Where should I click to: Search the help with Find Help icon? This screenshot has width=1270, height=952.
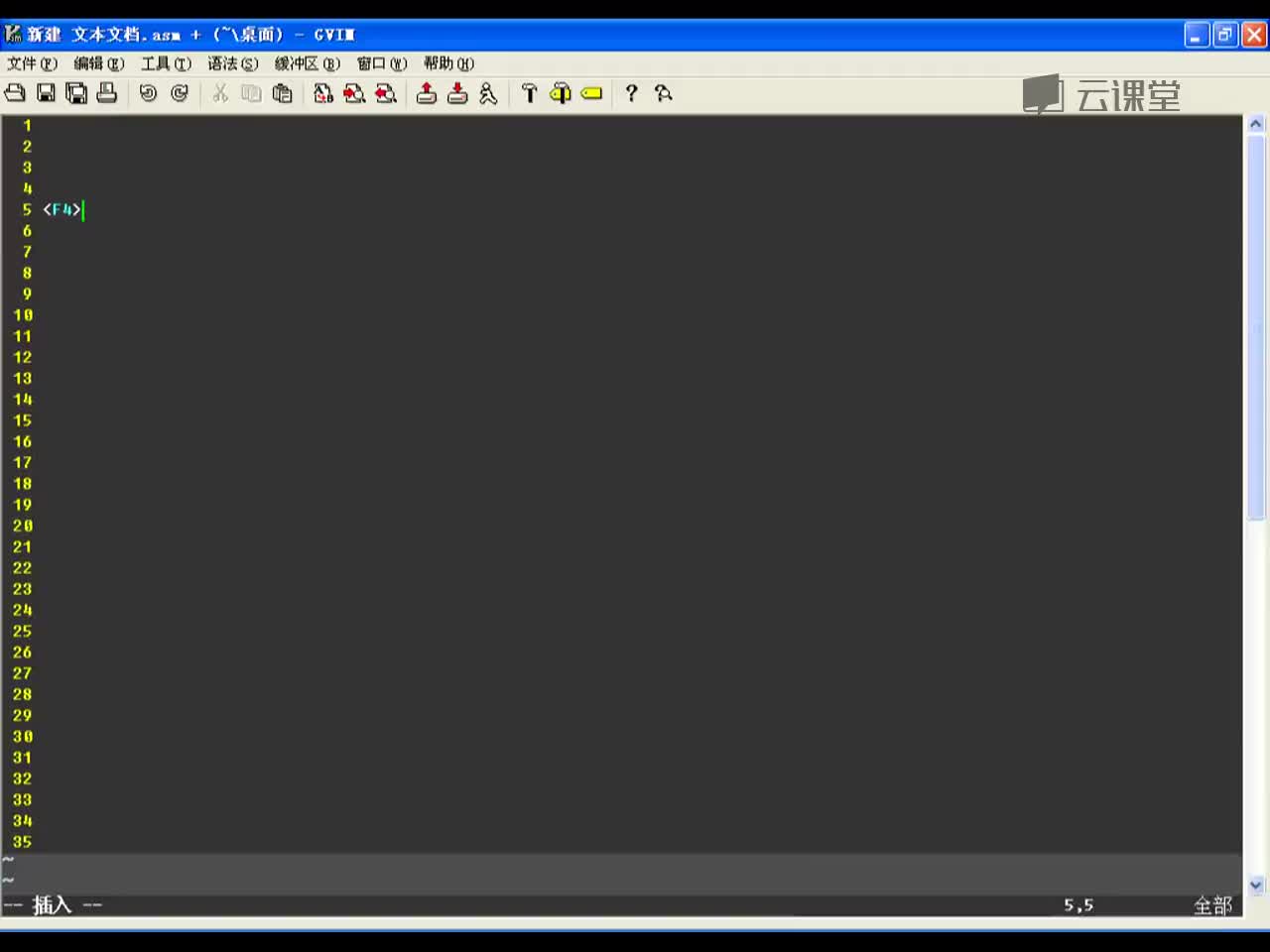[x=663, y=93]
